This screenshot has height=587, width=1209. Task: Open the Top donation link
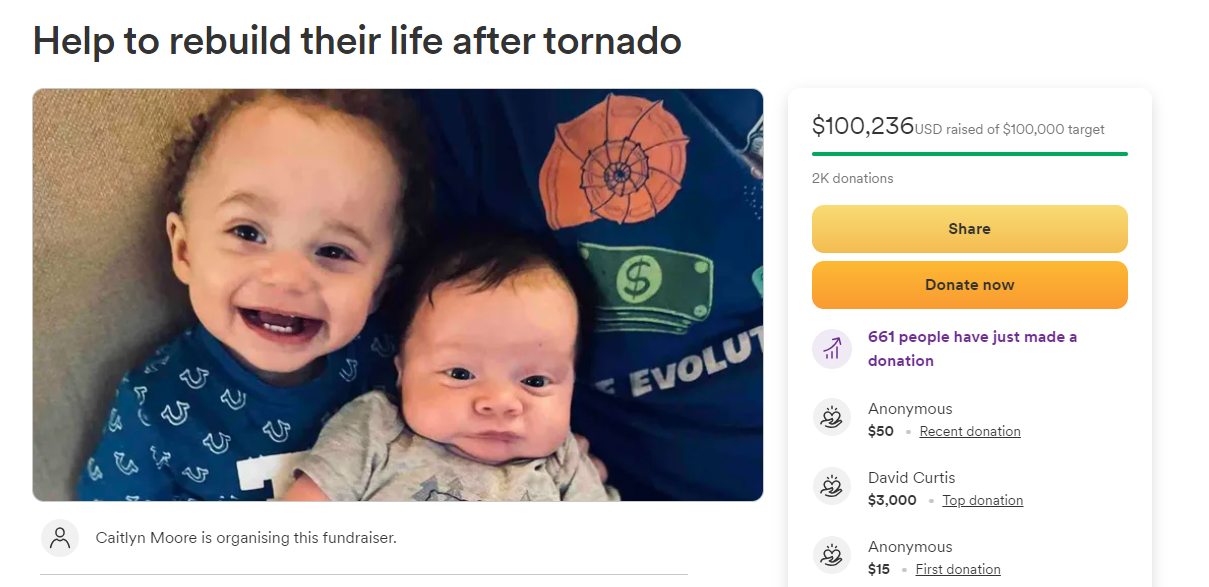(982, 501)
